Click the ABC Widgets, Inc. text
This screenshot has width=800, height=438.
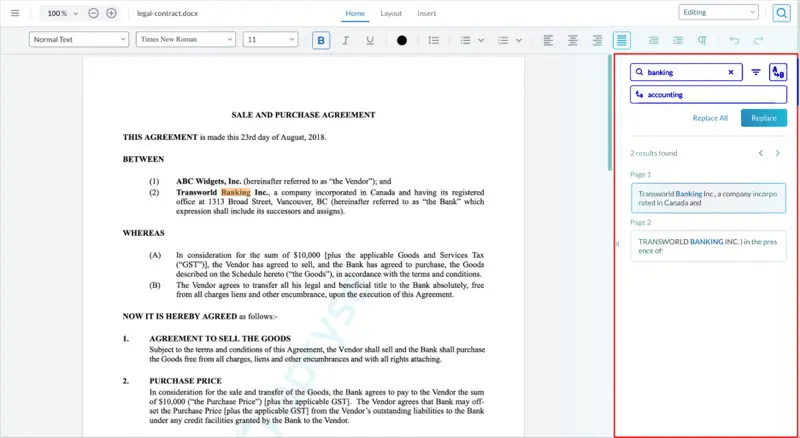click(x=209, y=181)
